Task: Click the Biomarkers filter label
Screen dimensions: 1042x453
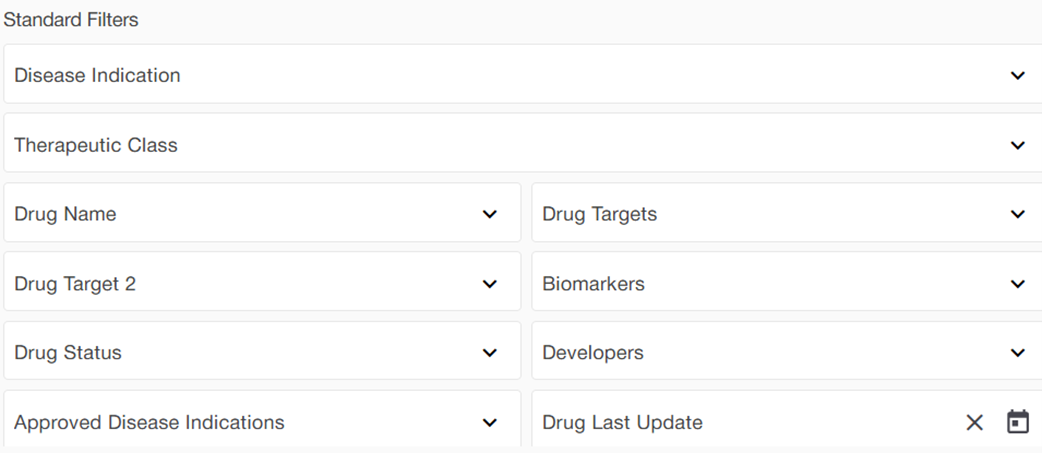Action: (x=593, y=284)
